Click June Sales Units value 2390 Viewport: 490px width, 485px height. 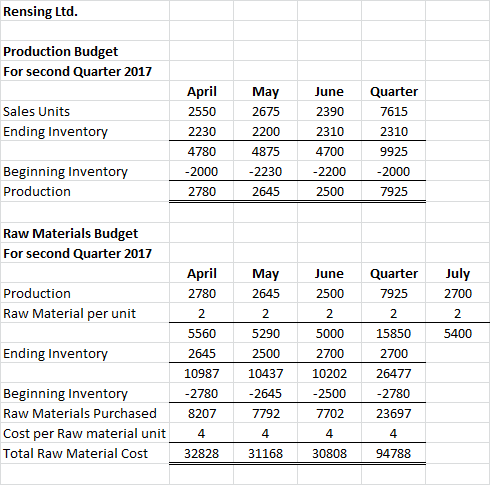tap(330, 112)
